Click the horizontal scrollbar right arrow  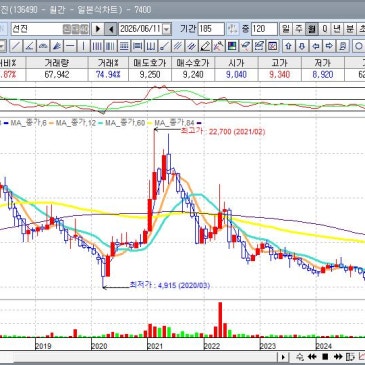coord(283,357)
